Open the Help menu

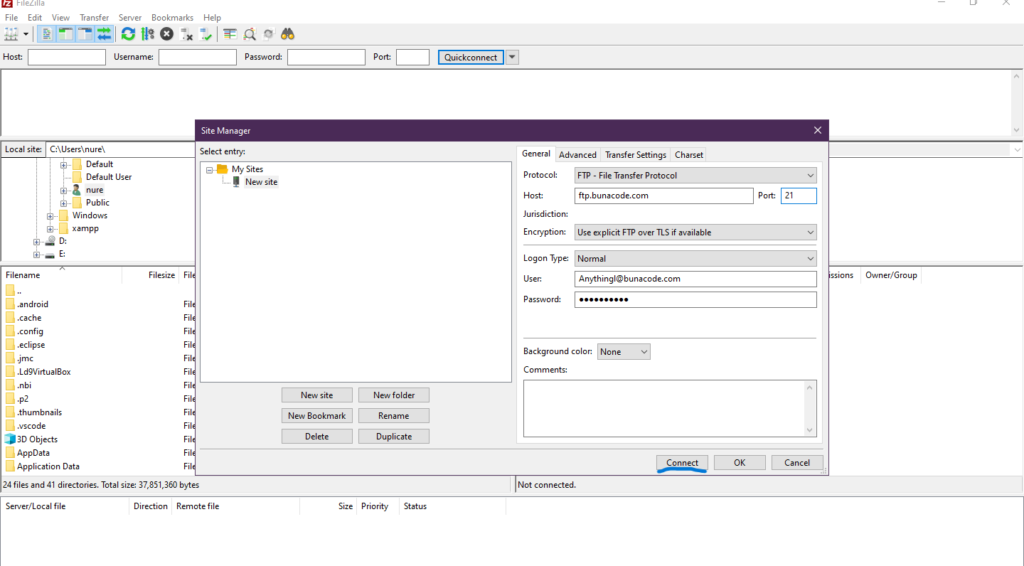212,18
